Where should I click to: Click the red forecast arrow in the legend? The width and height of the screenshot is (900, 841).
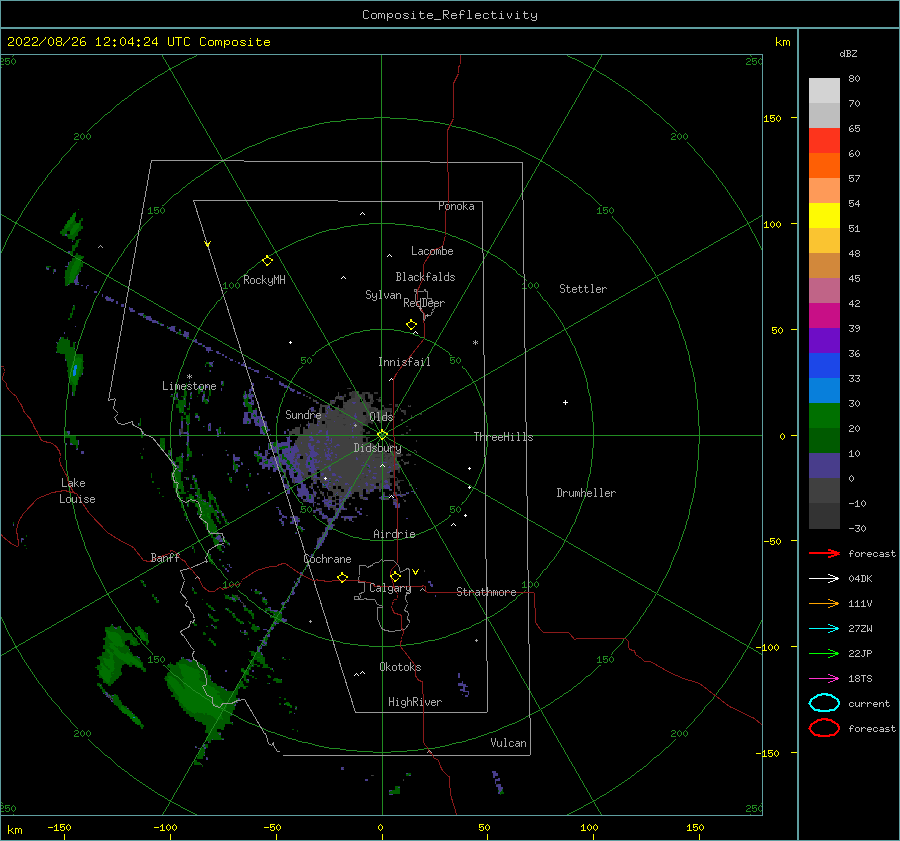(824, 553)
